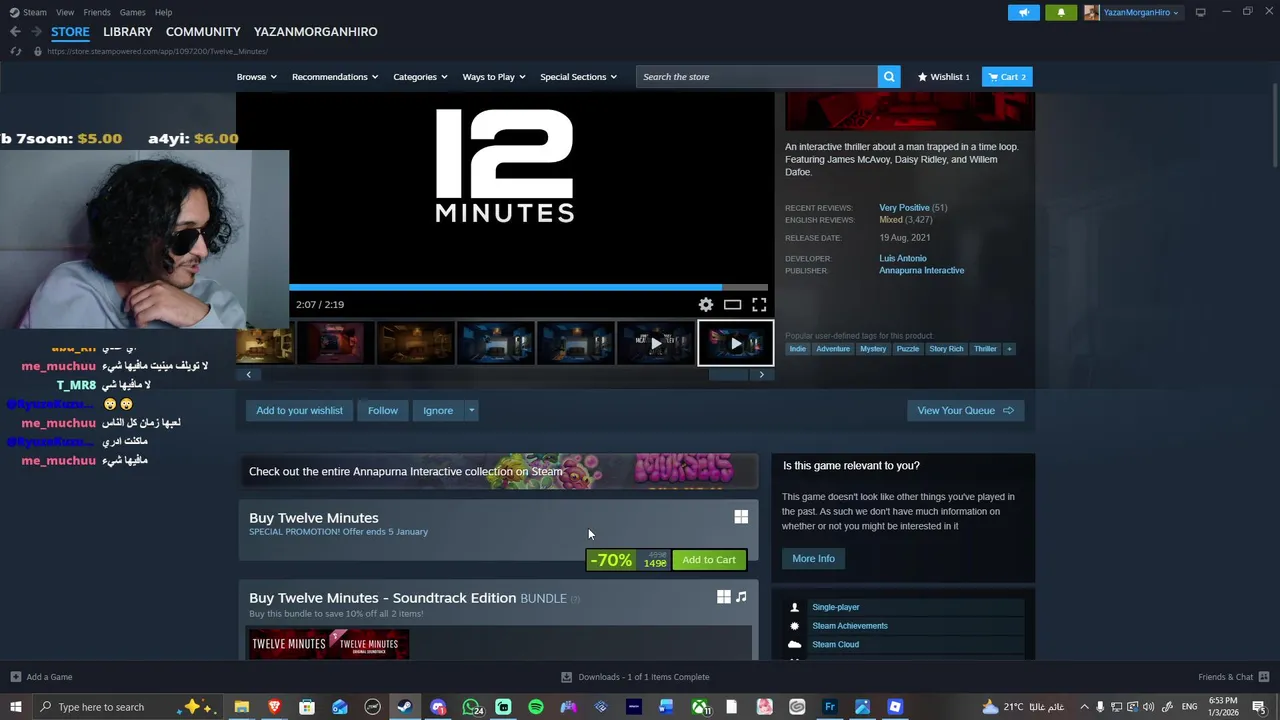This screenshot has width=1280, height=720.
Task: Click Steam Achievements feature link
Action: (x=849, y=626)
